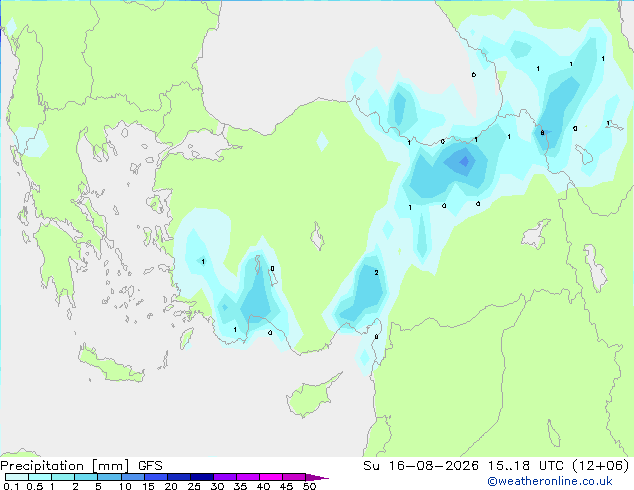Click the '40' legend scale label
This screenshot has height=490, width=634.
pos(263,486)
